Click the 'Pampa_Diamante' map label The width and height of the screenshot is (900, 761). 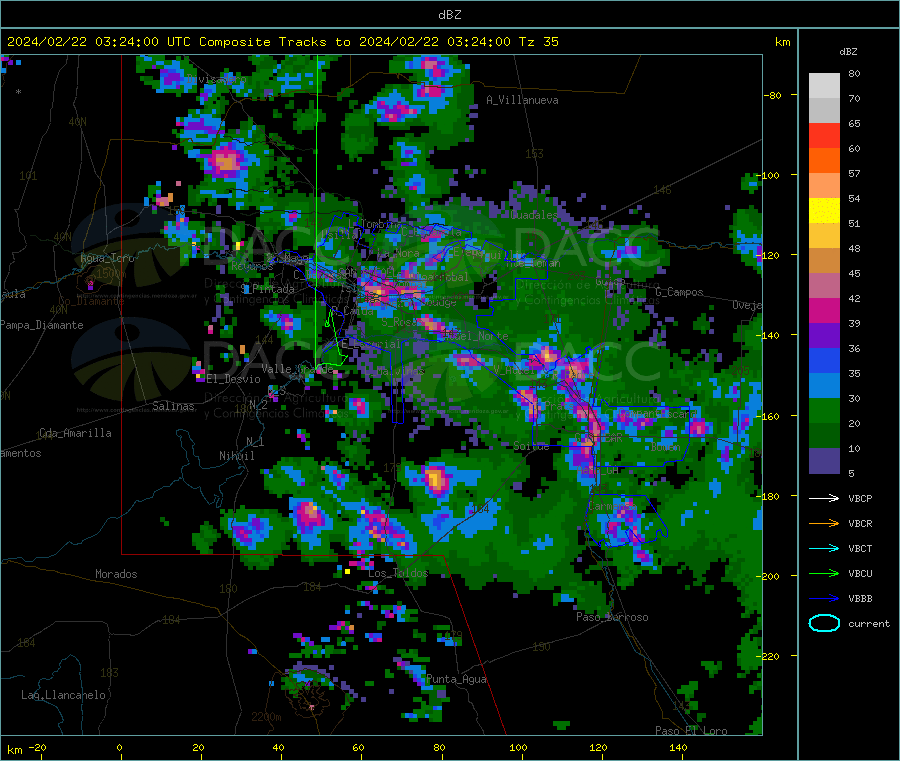pyautogui.click(x=42, y=325)
